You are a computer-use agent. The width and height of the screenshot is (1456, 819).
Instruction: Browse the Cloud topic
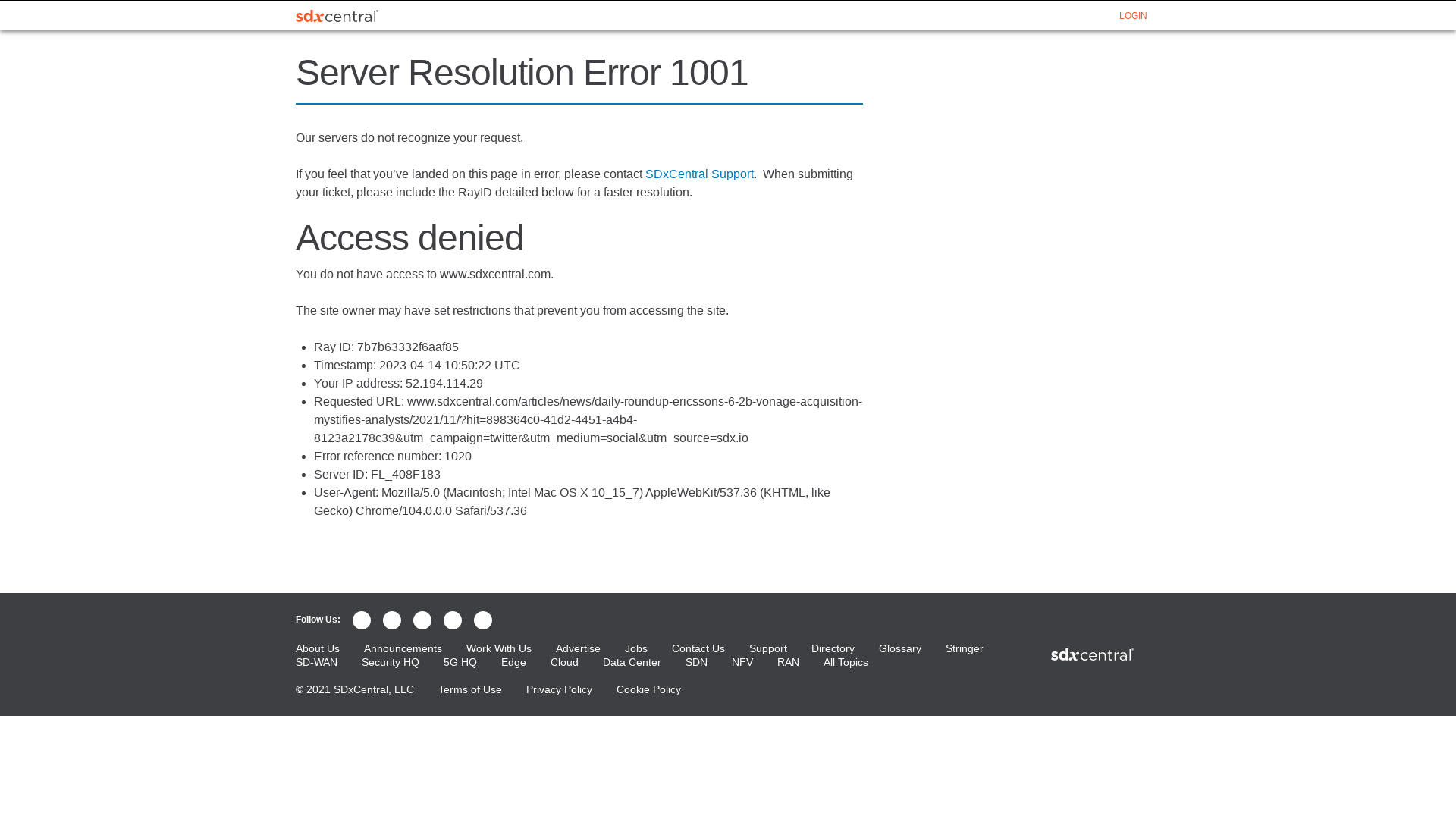point(564,662)
